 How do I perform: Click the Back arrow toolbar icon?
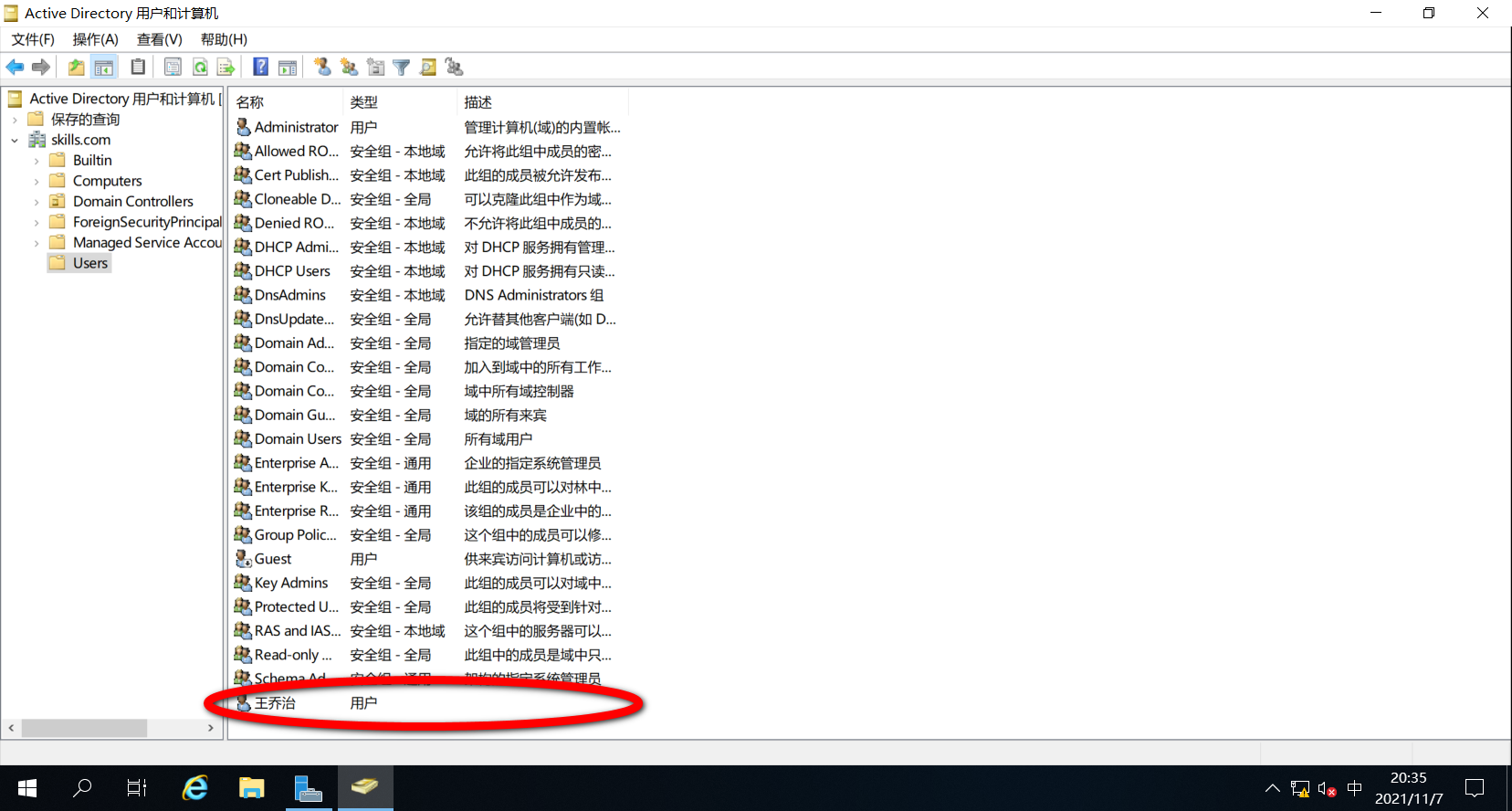[x=15, y=68]
